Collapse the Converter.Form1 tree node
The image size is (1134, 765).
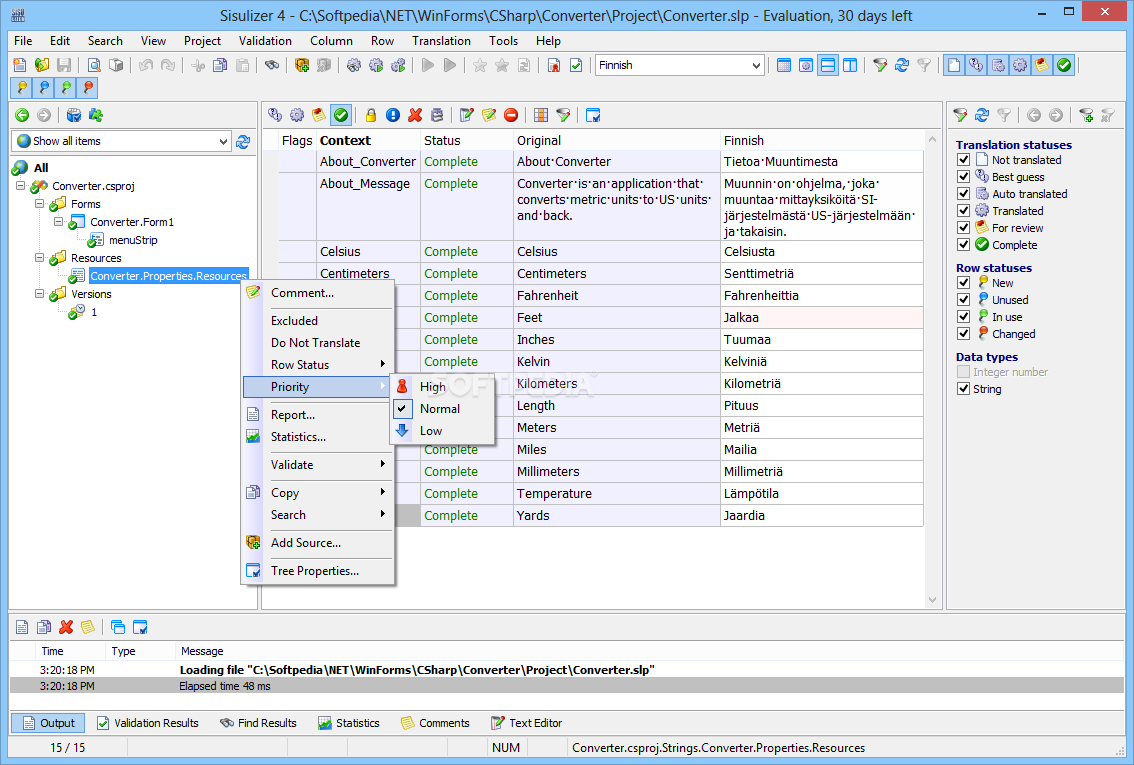[59, 222]
